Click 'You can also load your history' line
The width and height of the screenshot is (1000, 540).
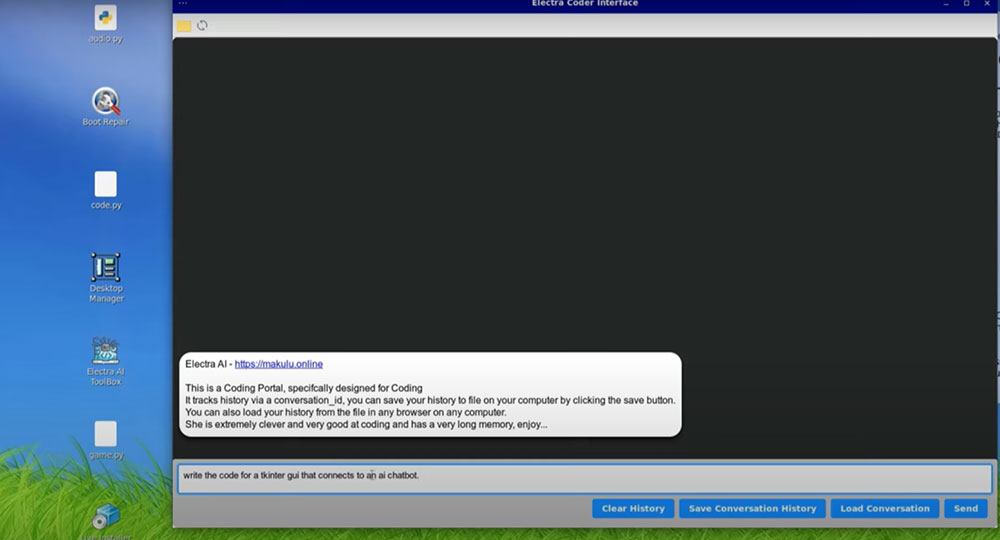coord(346,412)
